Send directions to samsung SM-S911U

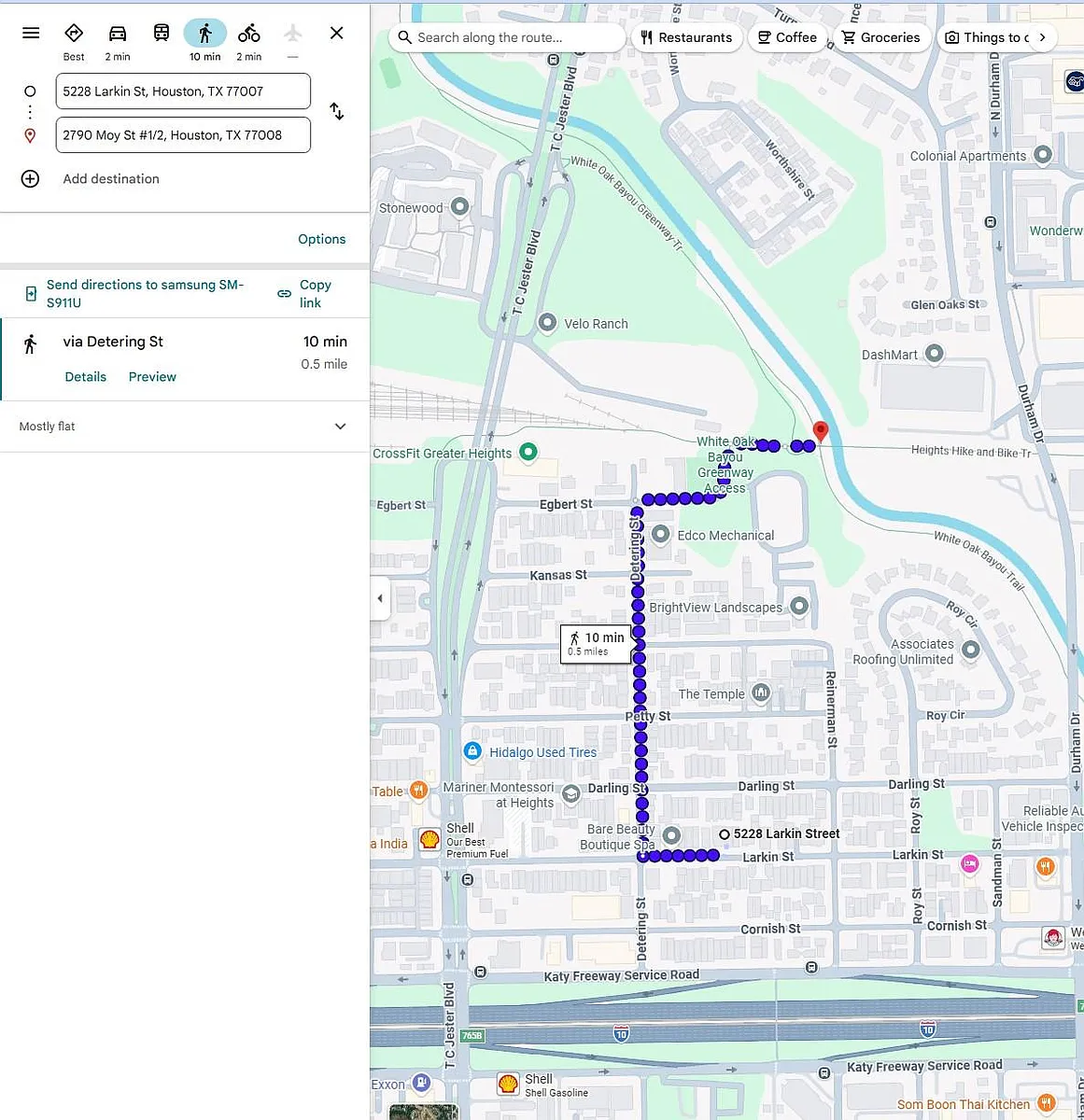(x=145, y=293)
